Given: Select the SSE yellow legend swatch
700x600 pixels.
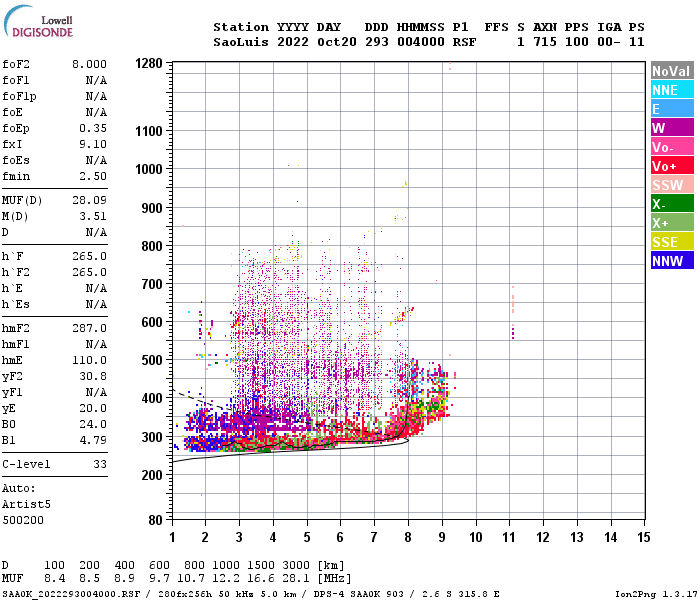Looking at the screenshot, I should (672, 242).
